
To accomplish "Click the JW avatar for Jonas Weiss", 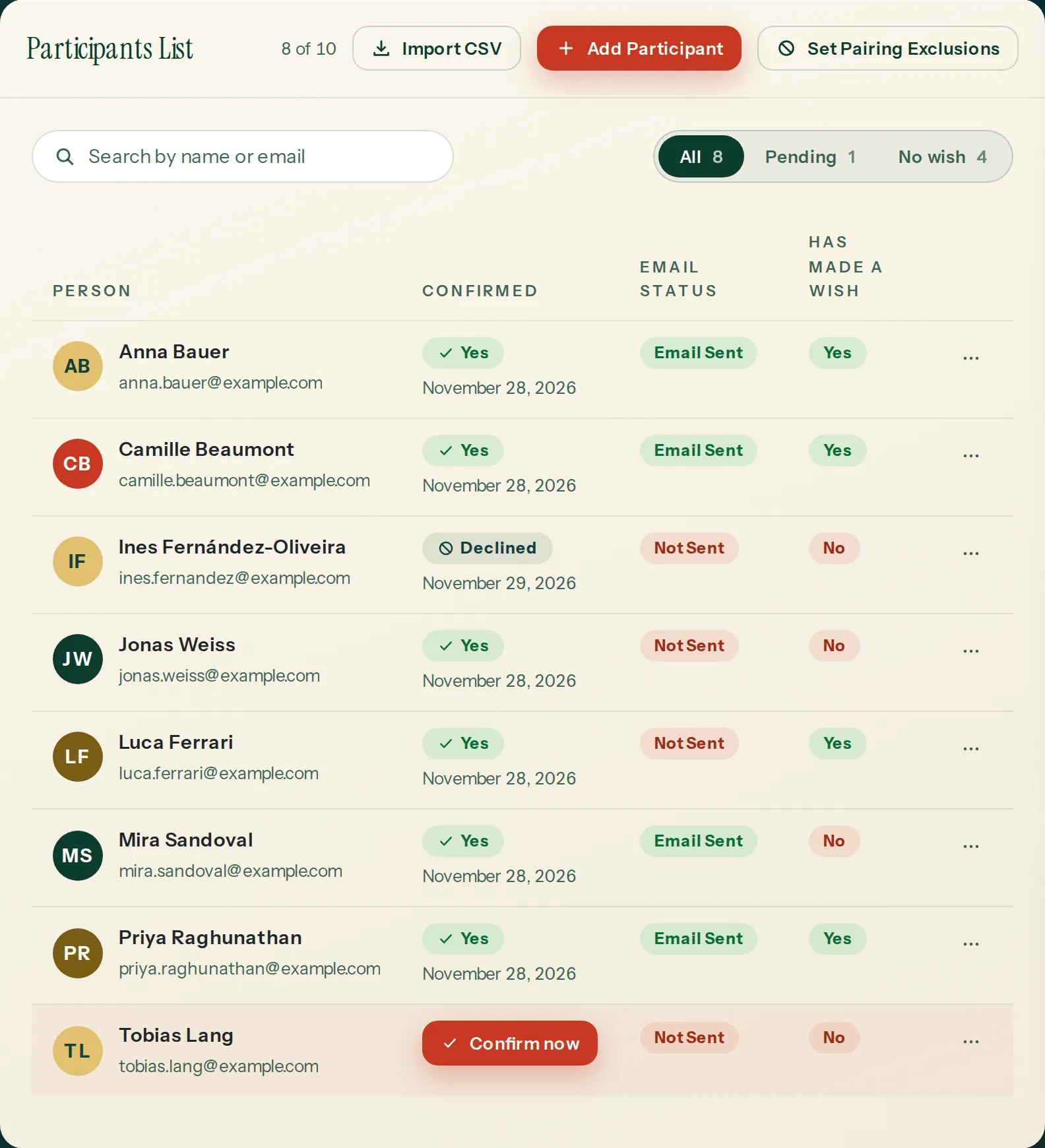I will tap(78, 659).
